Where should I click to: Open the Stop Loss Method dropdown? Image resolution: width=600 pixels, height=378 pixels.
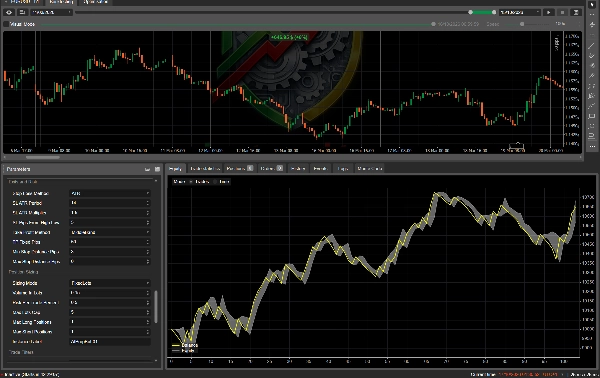coord(110,193)
